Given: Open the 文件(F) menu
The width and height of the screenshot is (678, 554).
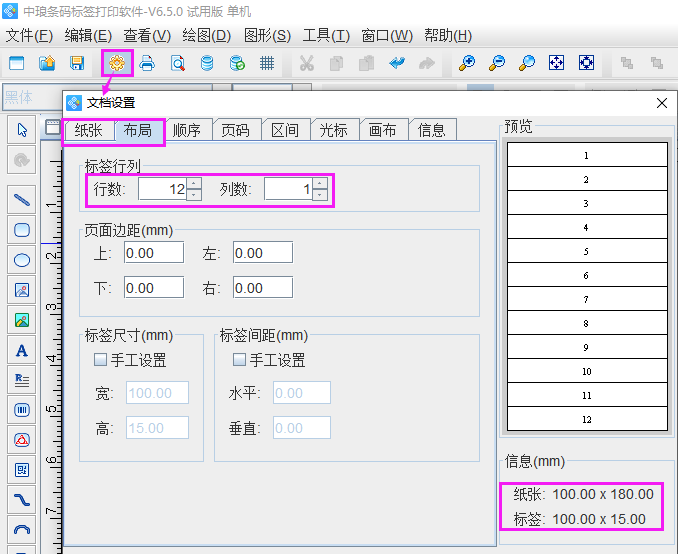Looking at the screenshot, I should 29,36.
